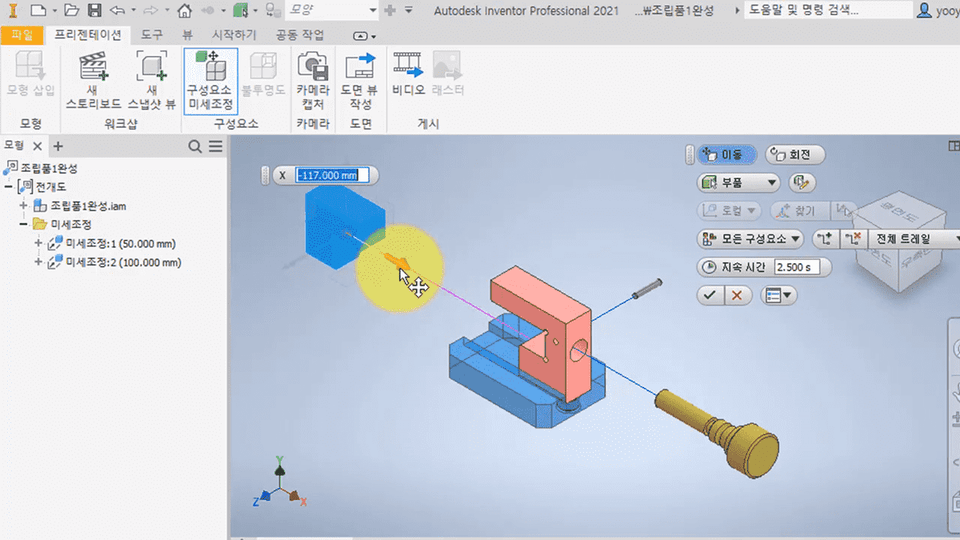
Task: Switch to the View ribbon tab
Action: tap(187, 35)
